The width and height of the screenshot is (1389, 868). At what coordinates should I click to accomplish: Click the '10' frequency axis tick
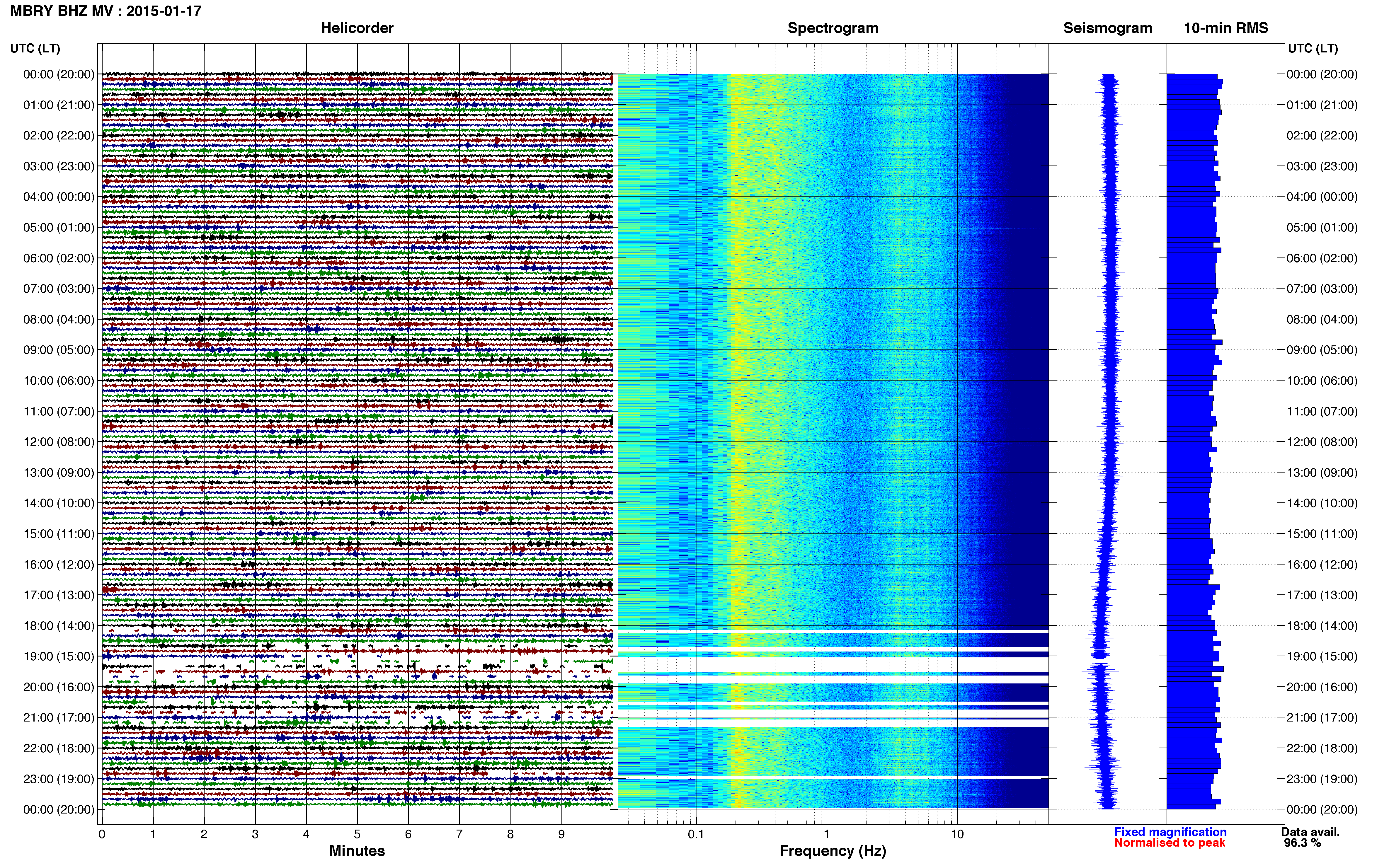(x=957, y=834)
